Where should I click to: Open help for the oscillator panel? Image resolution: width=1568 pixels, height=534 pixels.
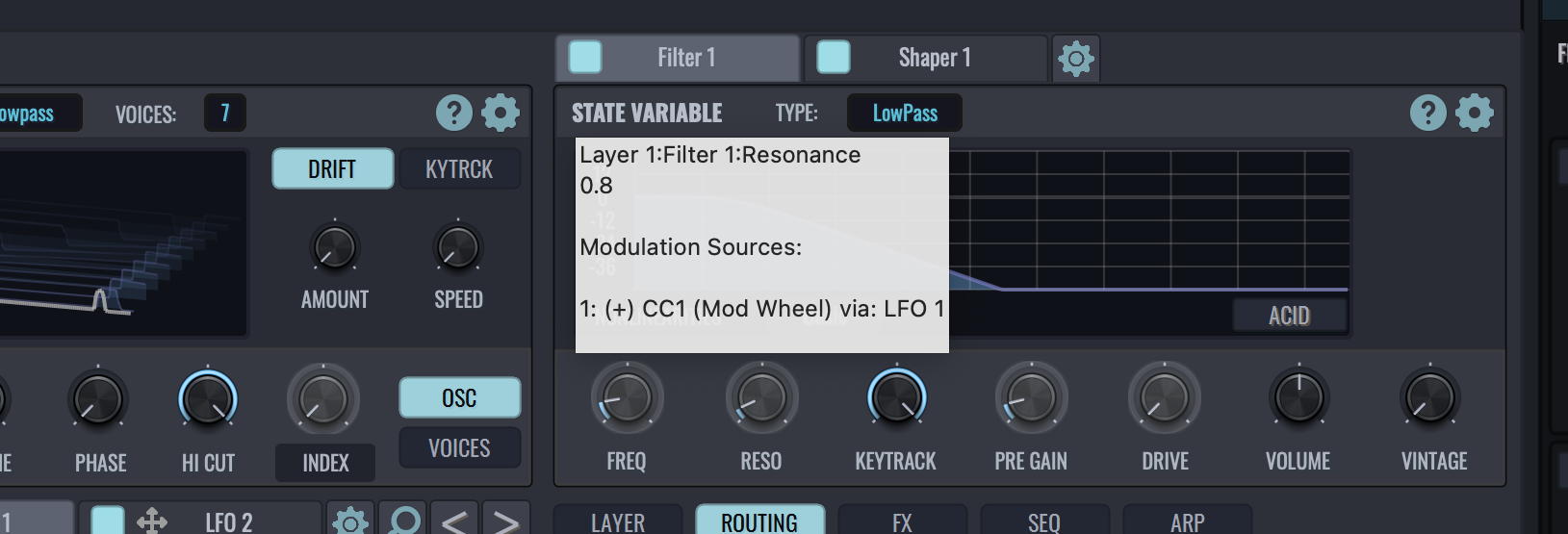[453, 114]
